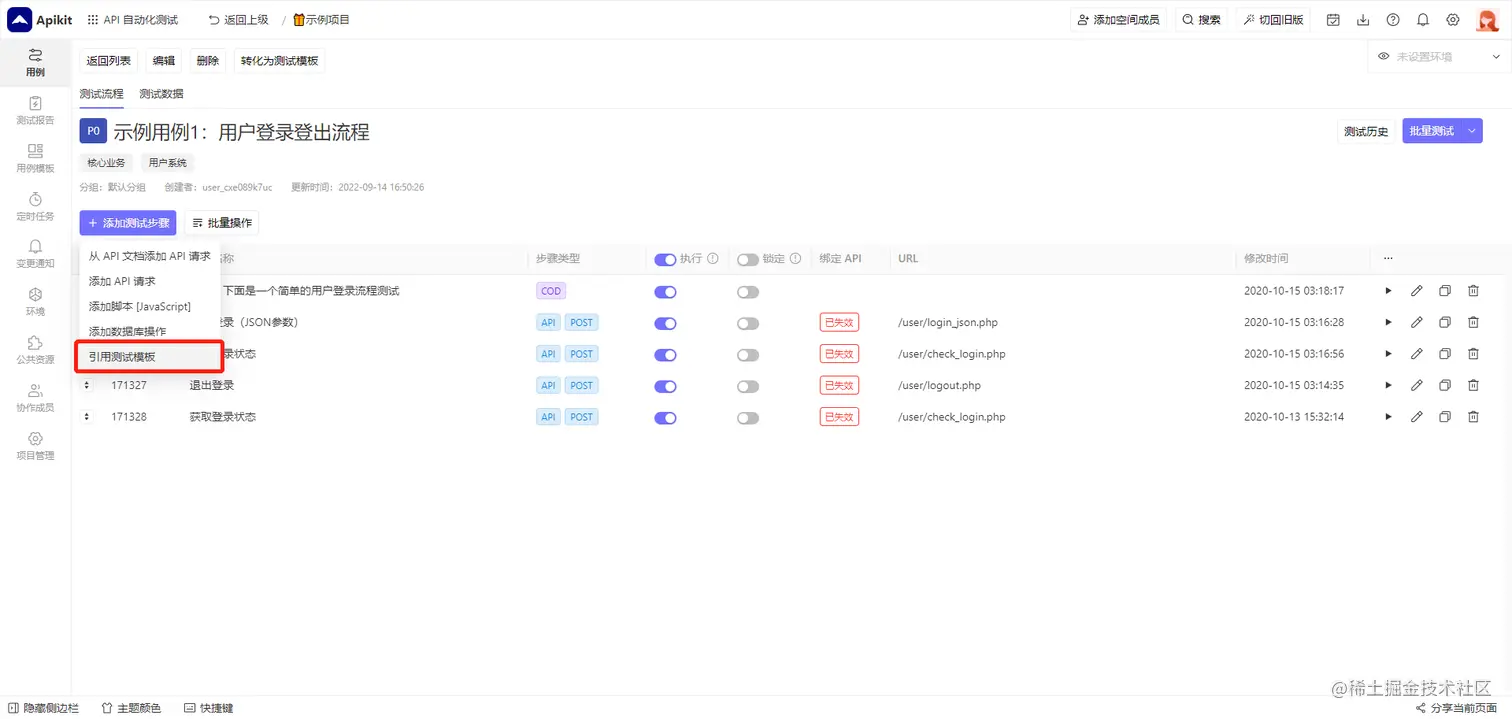
Task: Click 分享当前页面 in bottom bar
Action: (1456, 708)
